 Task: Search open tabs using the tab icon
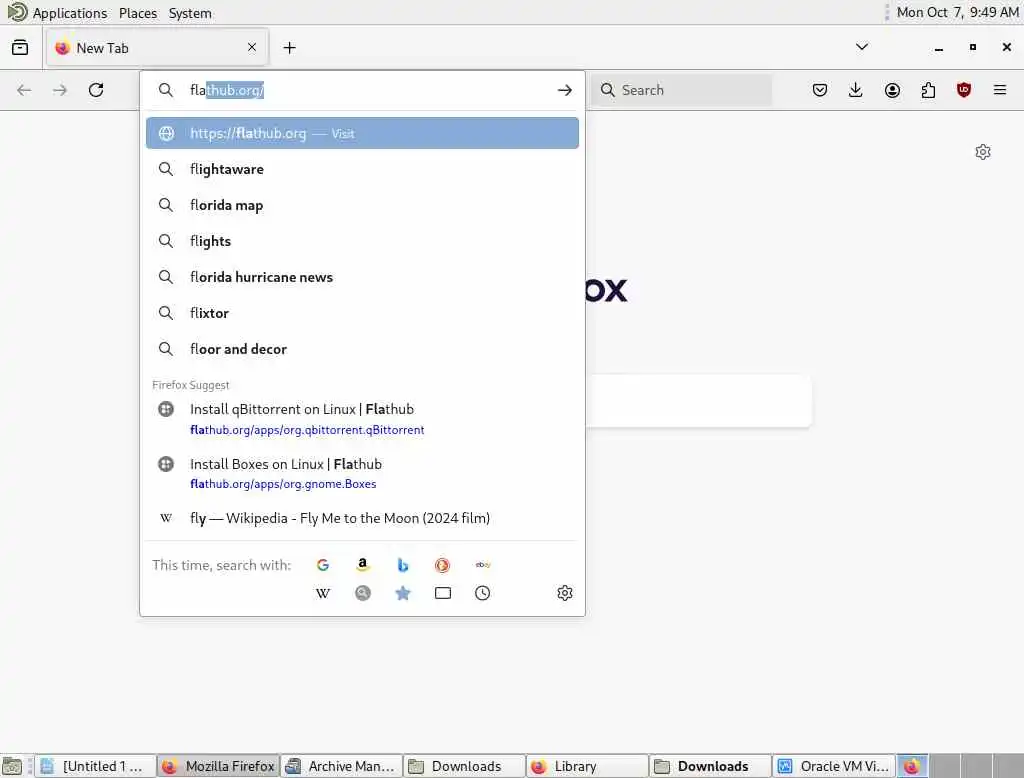pos(443,593)
